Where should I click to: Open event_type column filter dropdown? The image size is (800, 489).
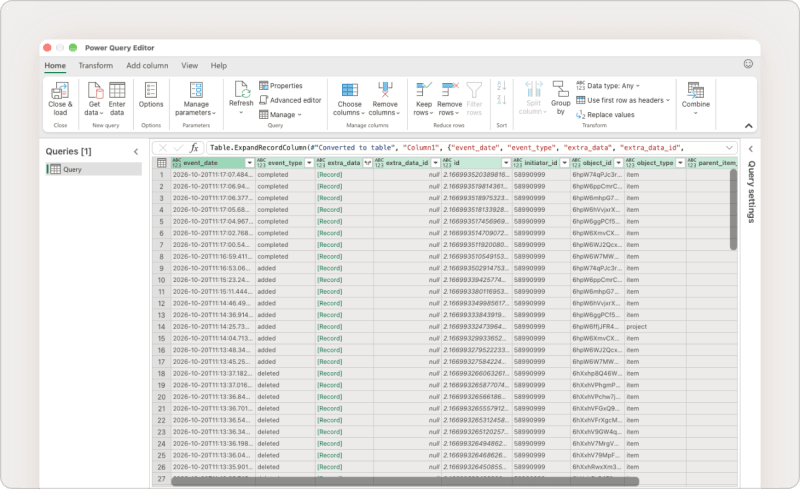click(309, 163)
